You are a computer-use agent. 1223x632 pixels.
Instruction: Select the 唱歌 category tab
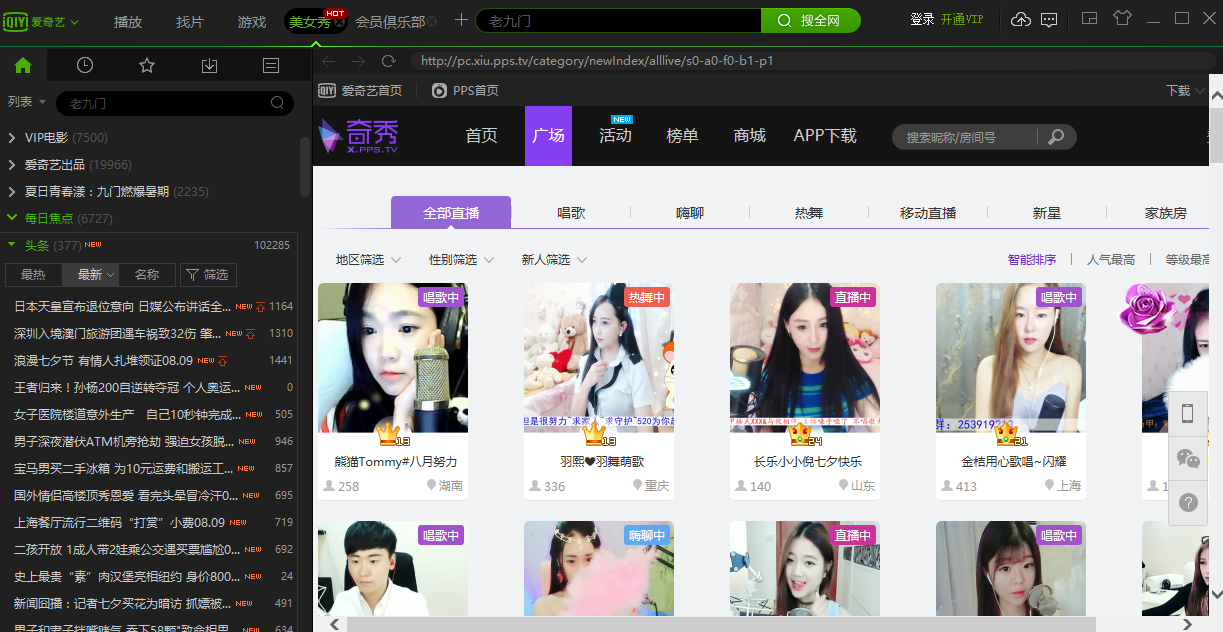571,213
